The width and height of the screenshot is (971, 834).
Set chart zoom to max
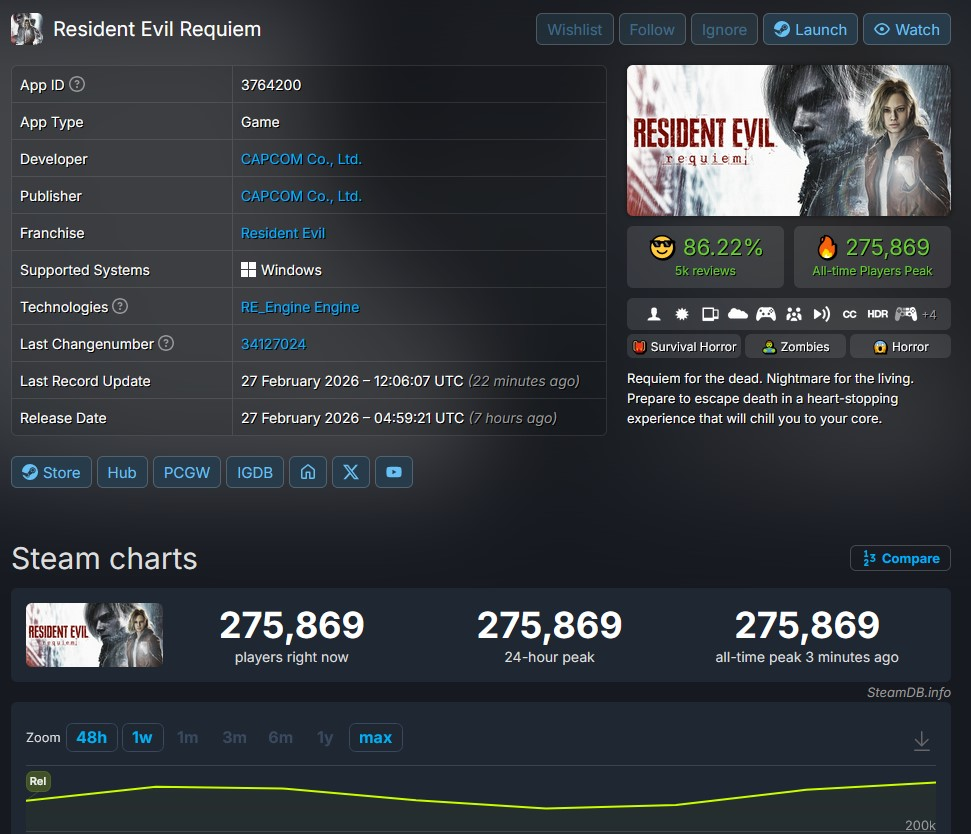click(375, 737)
